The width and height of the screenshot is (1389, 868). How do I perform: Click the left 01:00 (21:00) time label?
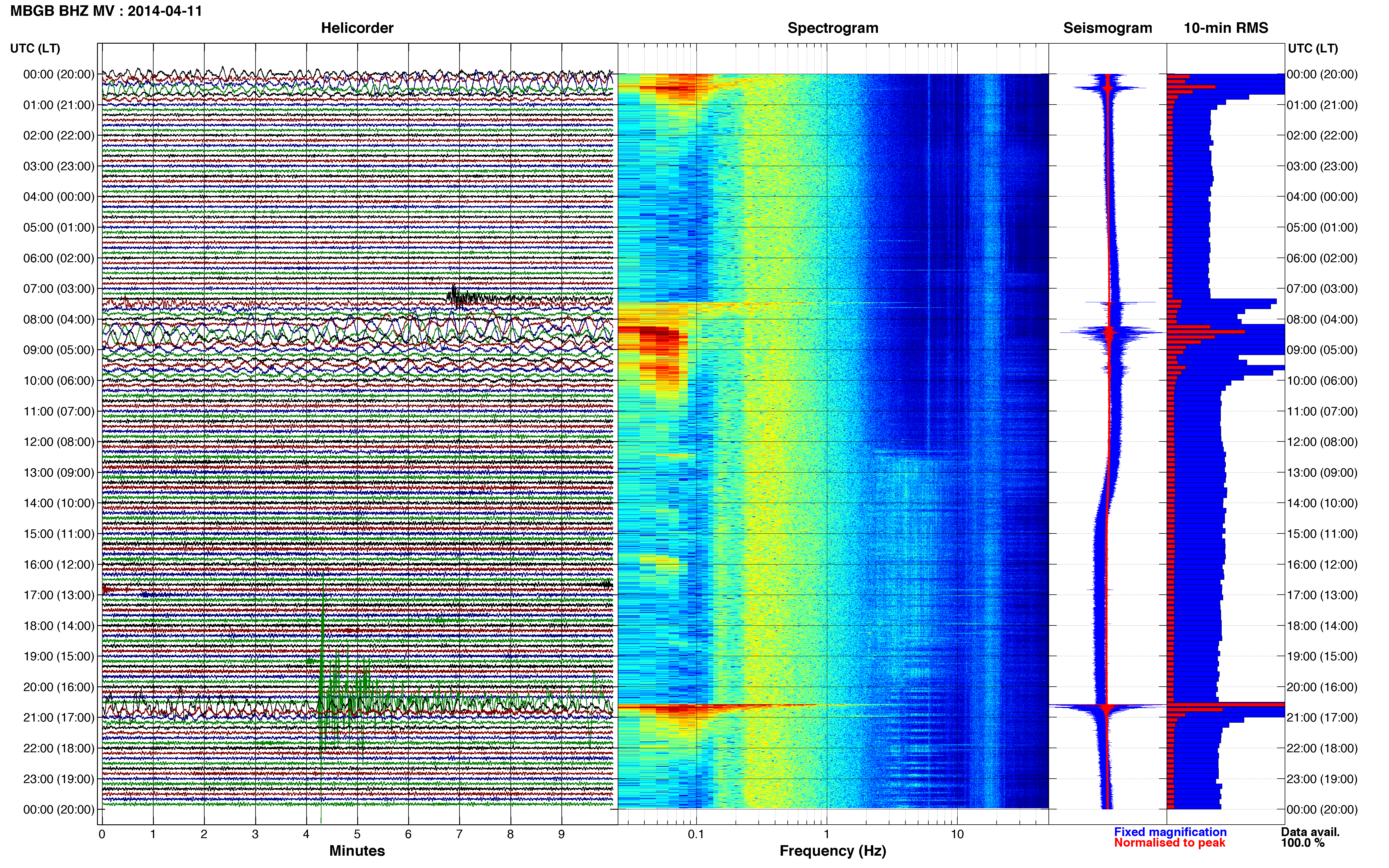click(x=59, y=105)
